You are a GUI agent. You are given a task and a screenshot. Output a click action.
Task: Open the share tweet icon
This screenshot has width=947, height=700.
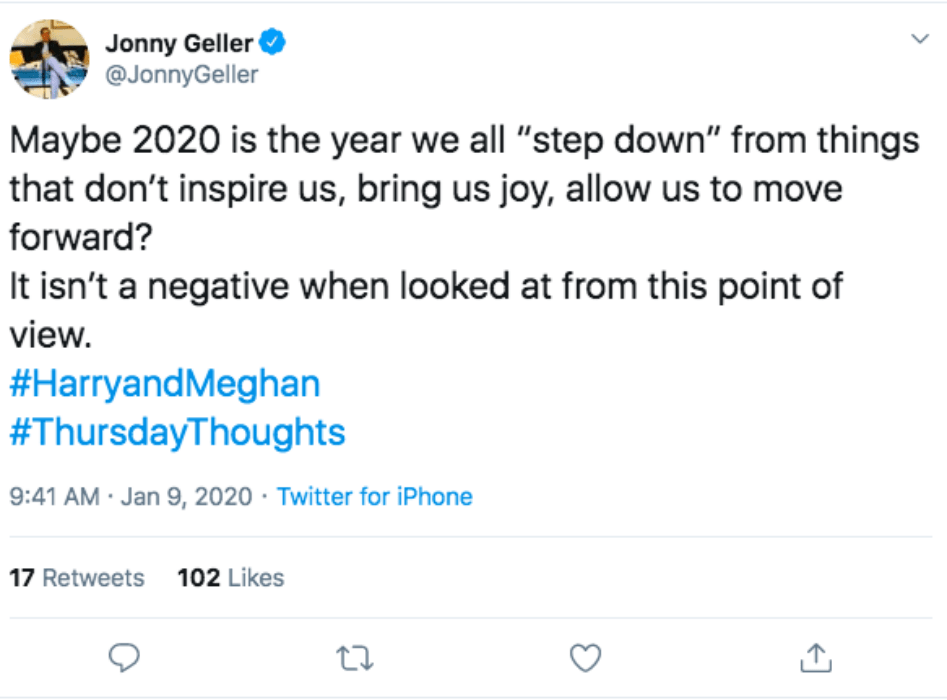[816, 657]
